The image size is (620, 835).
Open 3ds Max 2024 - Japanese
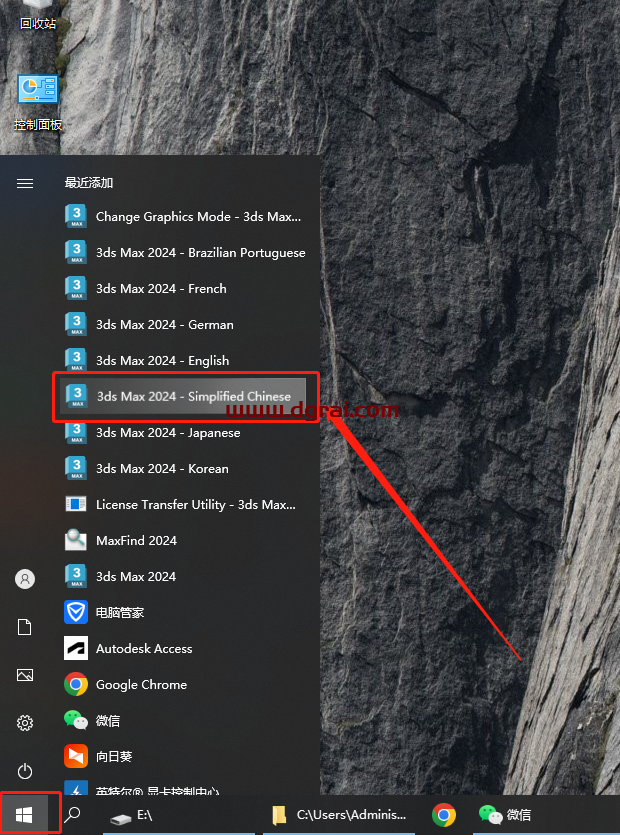(168, 433)
